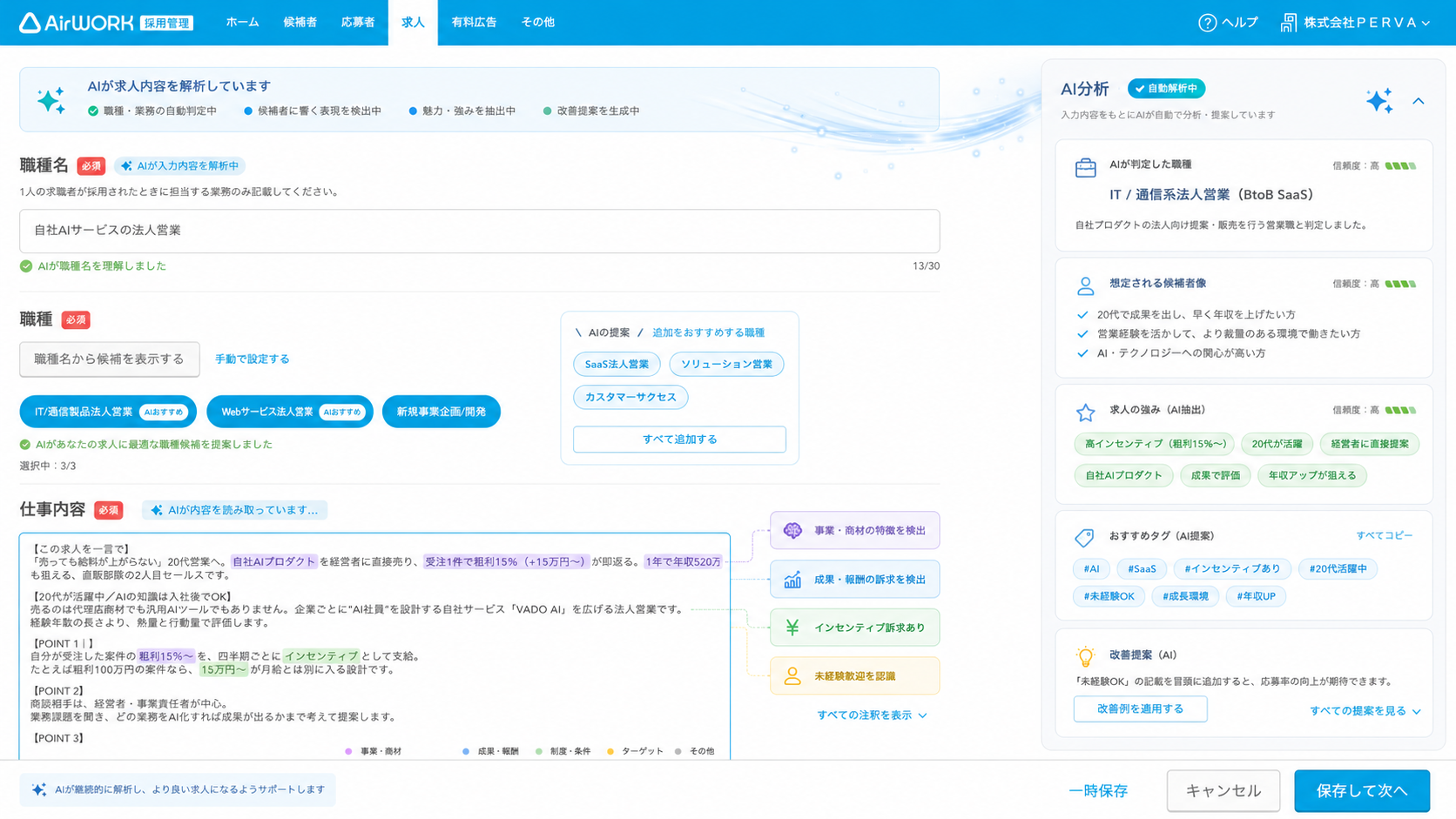The image size is (1456, 819).
Task: Click the company building icon
Action: click(x=1288, y=23)
